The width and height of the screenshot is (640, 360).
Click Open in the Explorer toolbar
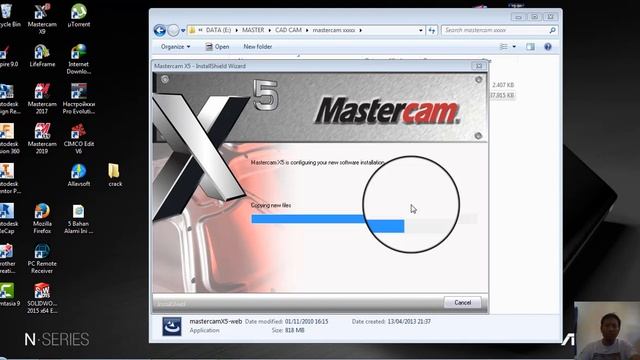coord(217,47)
